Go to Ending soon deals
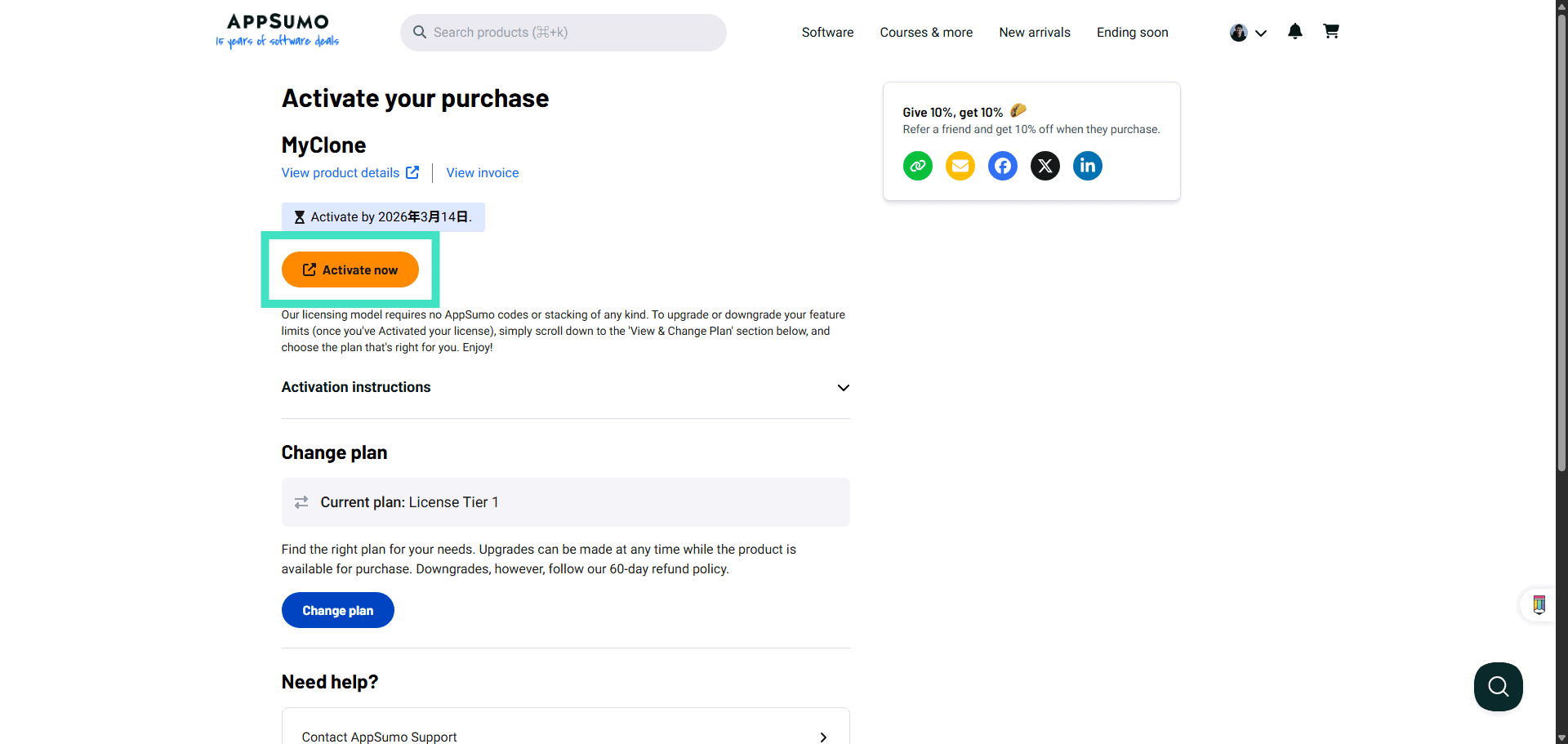This screenshot has height=744, width=1568. [x=1132, y=33]
